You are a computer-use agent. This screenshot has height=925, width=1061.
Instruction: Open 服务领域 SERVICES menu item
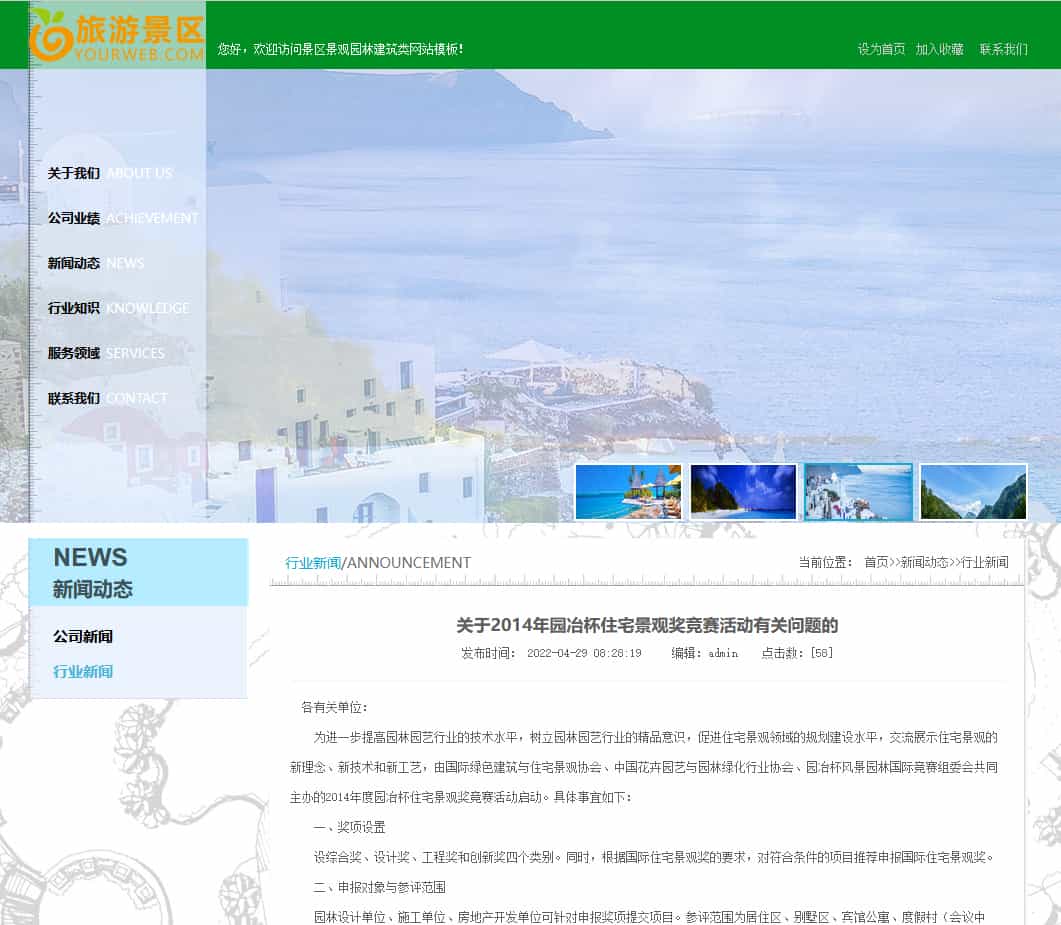click(106, 353)
